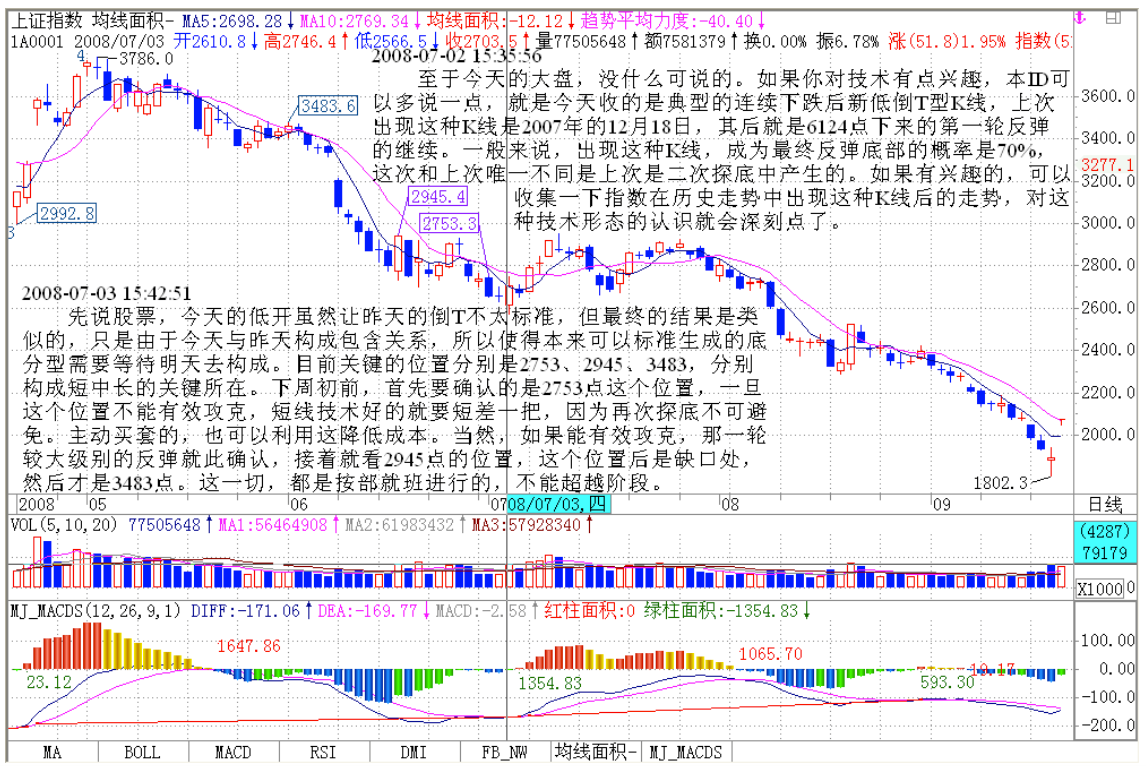Screen dimensions: 1146x766
Task: Click the DEA:-169.77 value
Action: pos(368,610)
